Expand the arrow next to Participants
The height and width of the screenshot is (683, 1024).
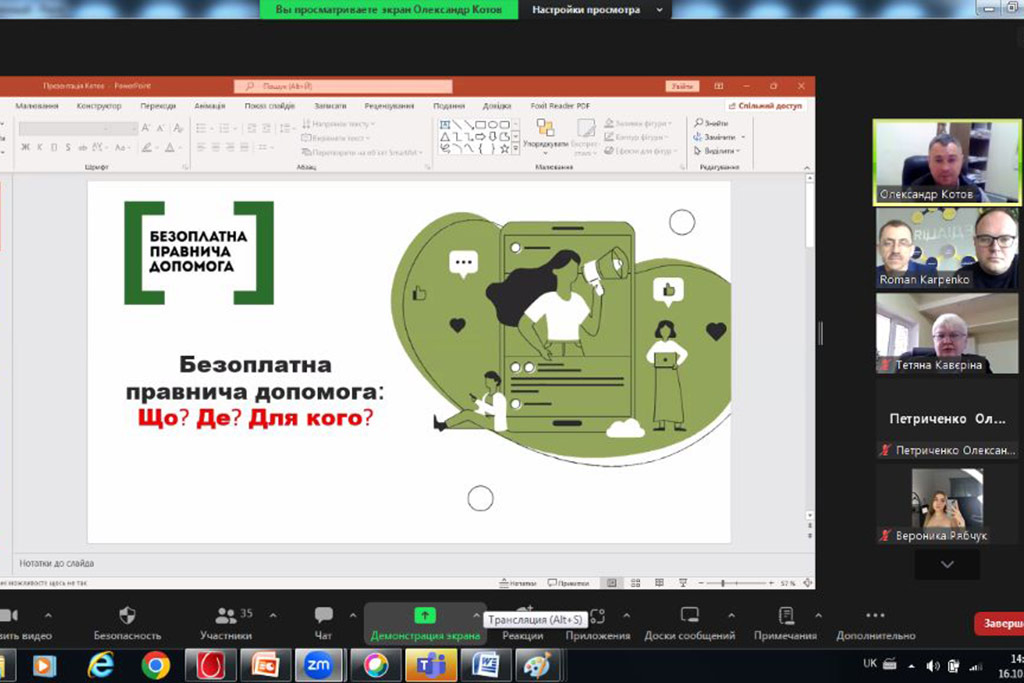(273, 615)
